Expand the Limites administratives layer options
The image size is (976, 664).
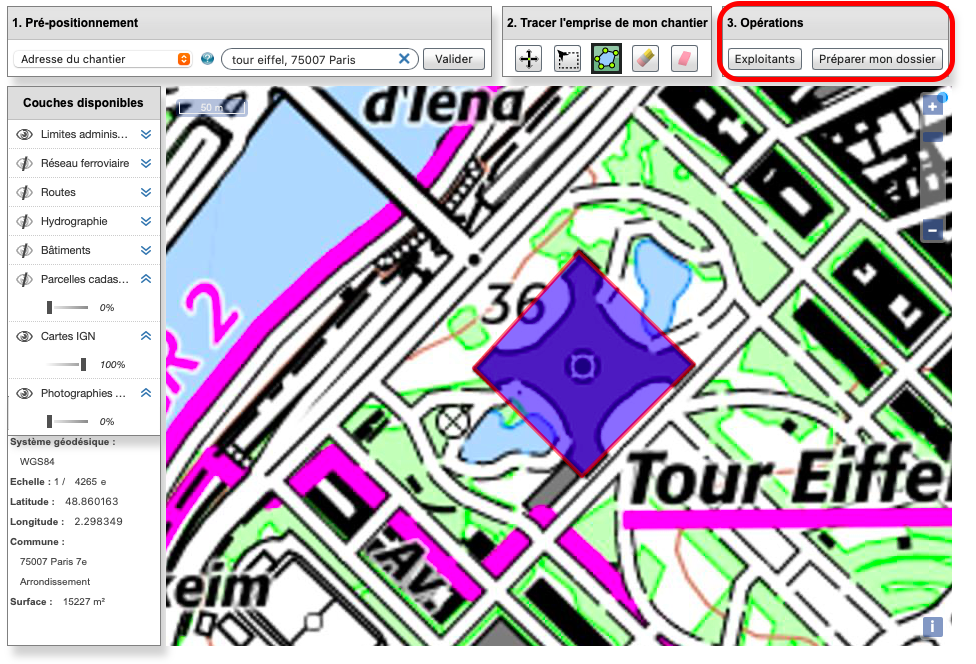(x=146, y=134)
